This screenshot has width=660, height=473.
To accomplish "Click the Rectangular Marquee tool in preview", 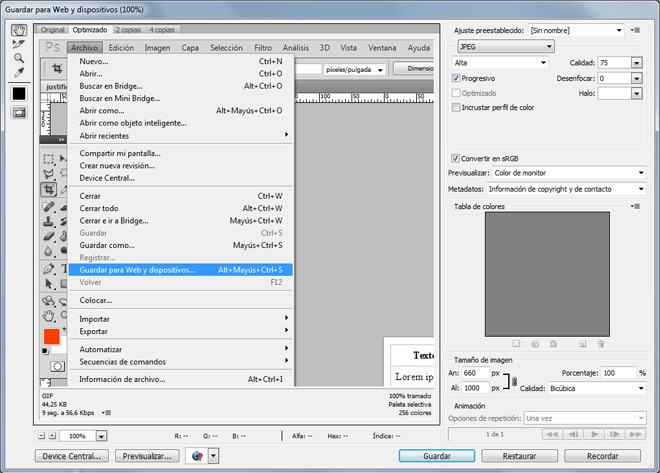I will pyautogui.click(x=49, y=159).
